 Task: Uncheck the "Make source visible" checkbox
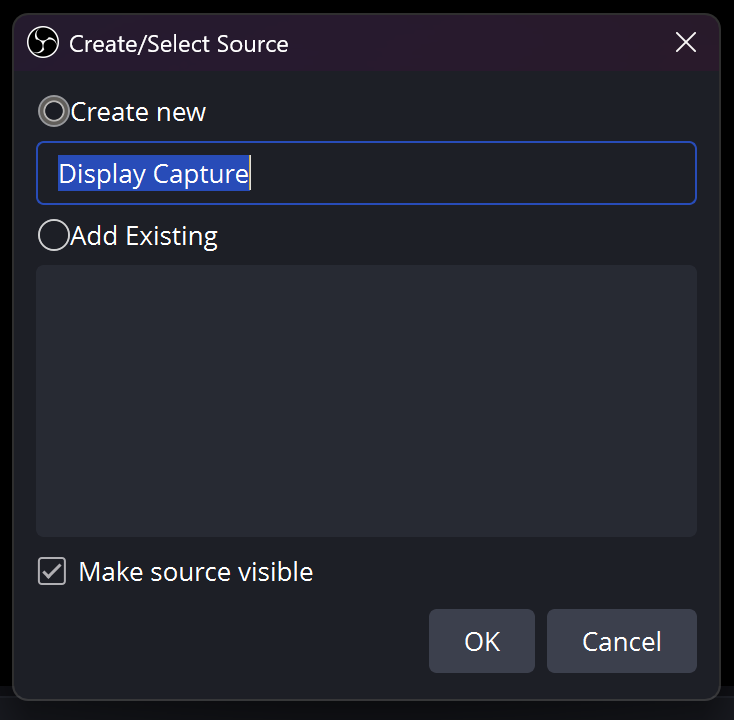[x=52, y=571]
